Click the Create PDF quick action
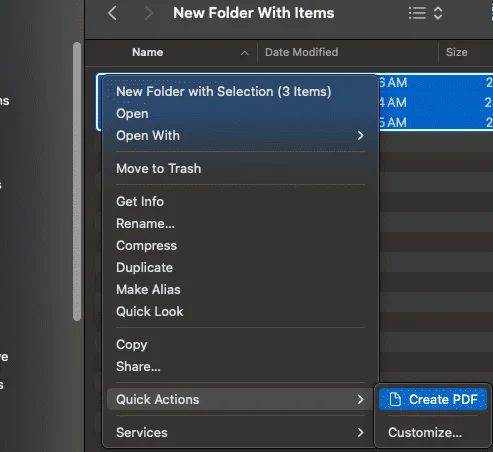This screenshot has width=493, height=452. [x=433, y=399]
